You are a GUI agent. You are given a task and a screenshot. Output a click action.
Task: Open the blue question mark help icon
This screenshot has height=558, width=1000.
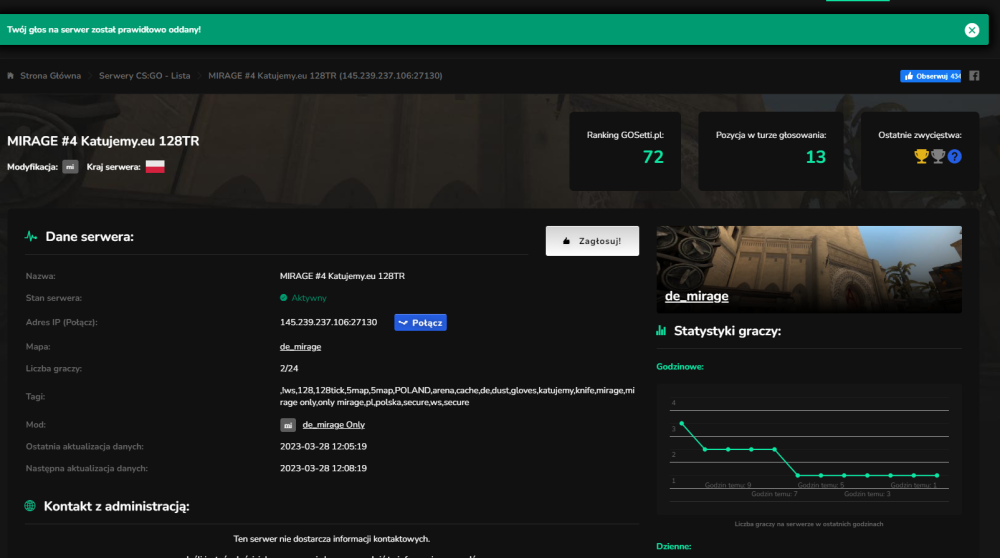click(x=954, y=156)
